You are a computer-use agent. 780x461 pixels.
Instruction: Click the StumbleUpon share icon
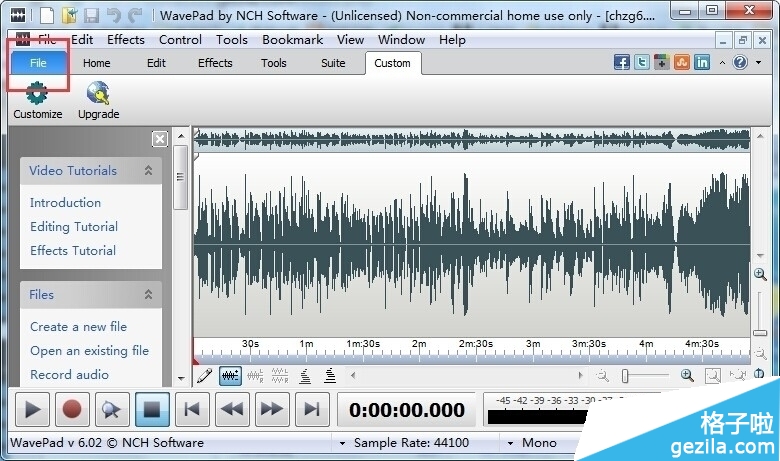click(682, 63)
